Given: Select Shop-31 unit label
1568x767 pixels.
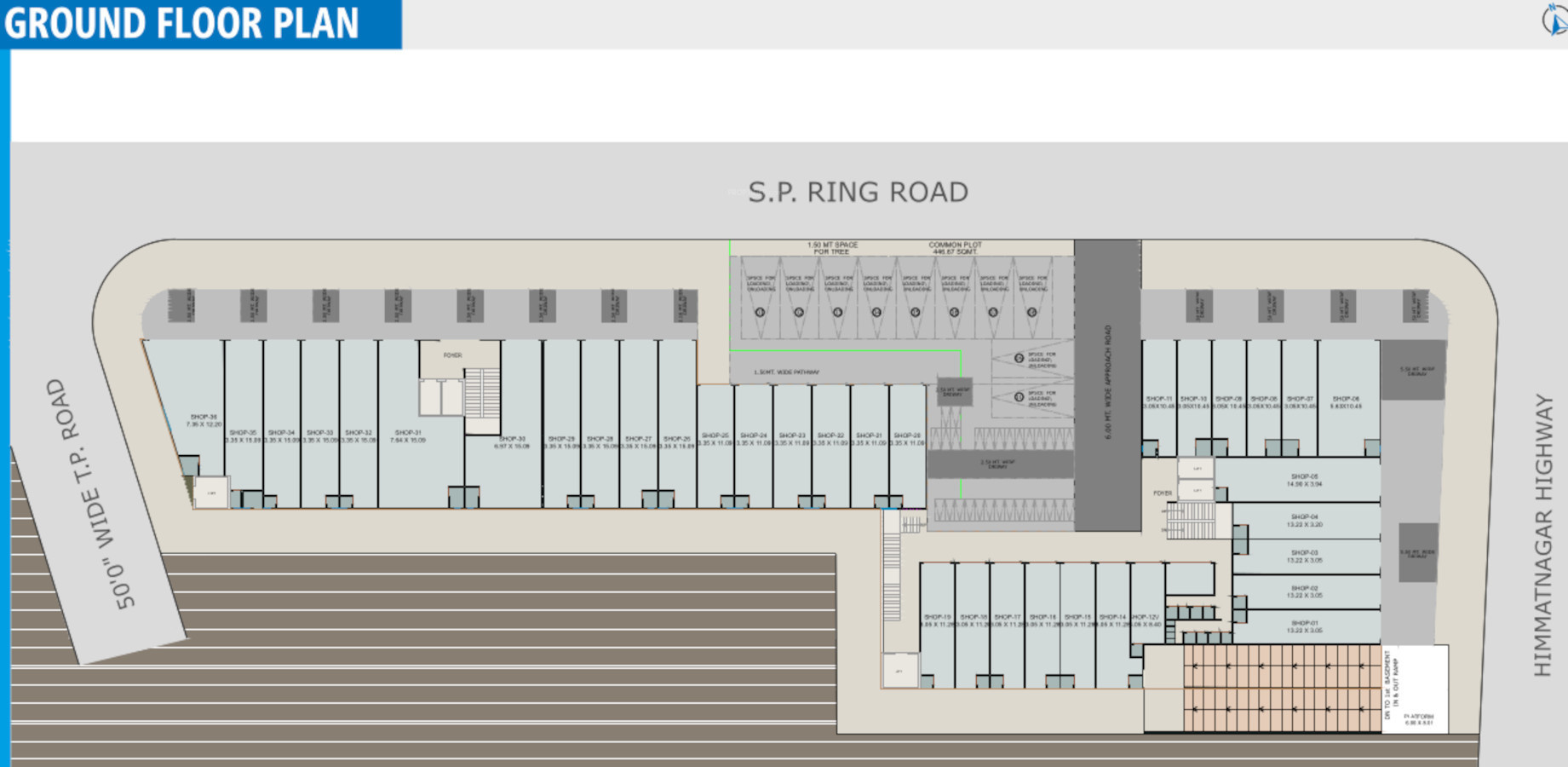Looking at the screenshot, I should point(407,436).
